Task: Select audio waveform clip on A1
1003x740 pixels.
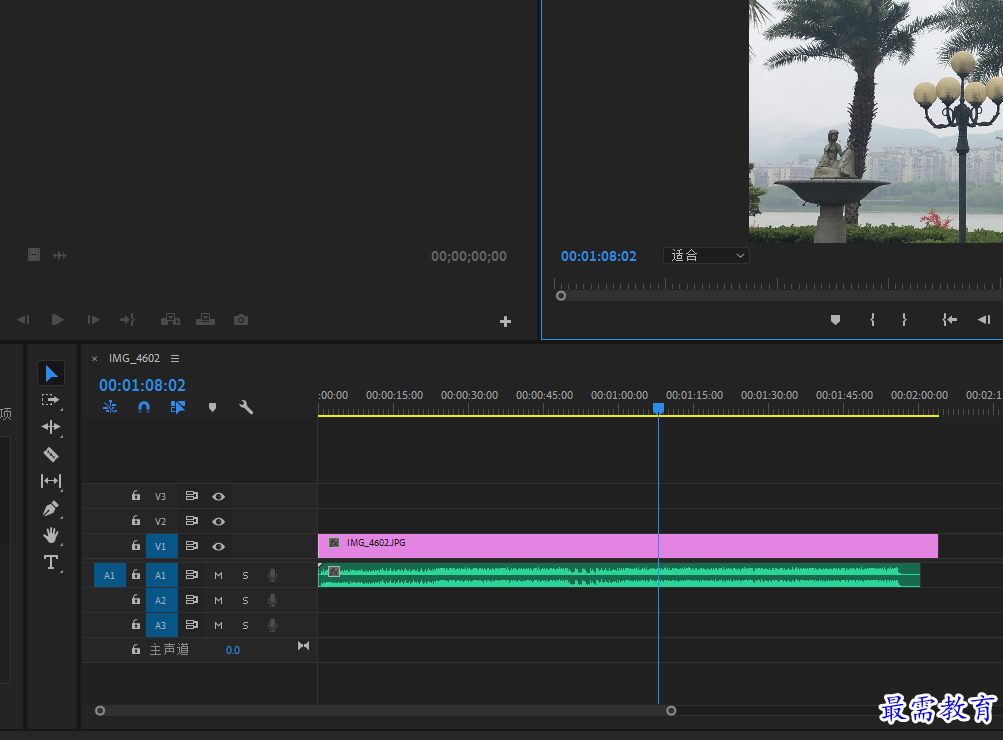Action: pos(619,575)
